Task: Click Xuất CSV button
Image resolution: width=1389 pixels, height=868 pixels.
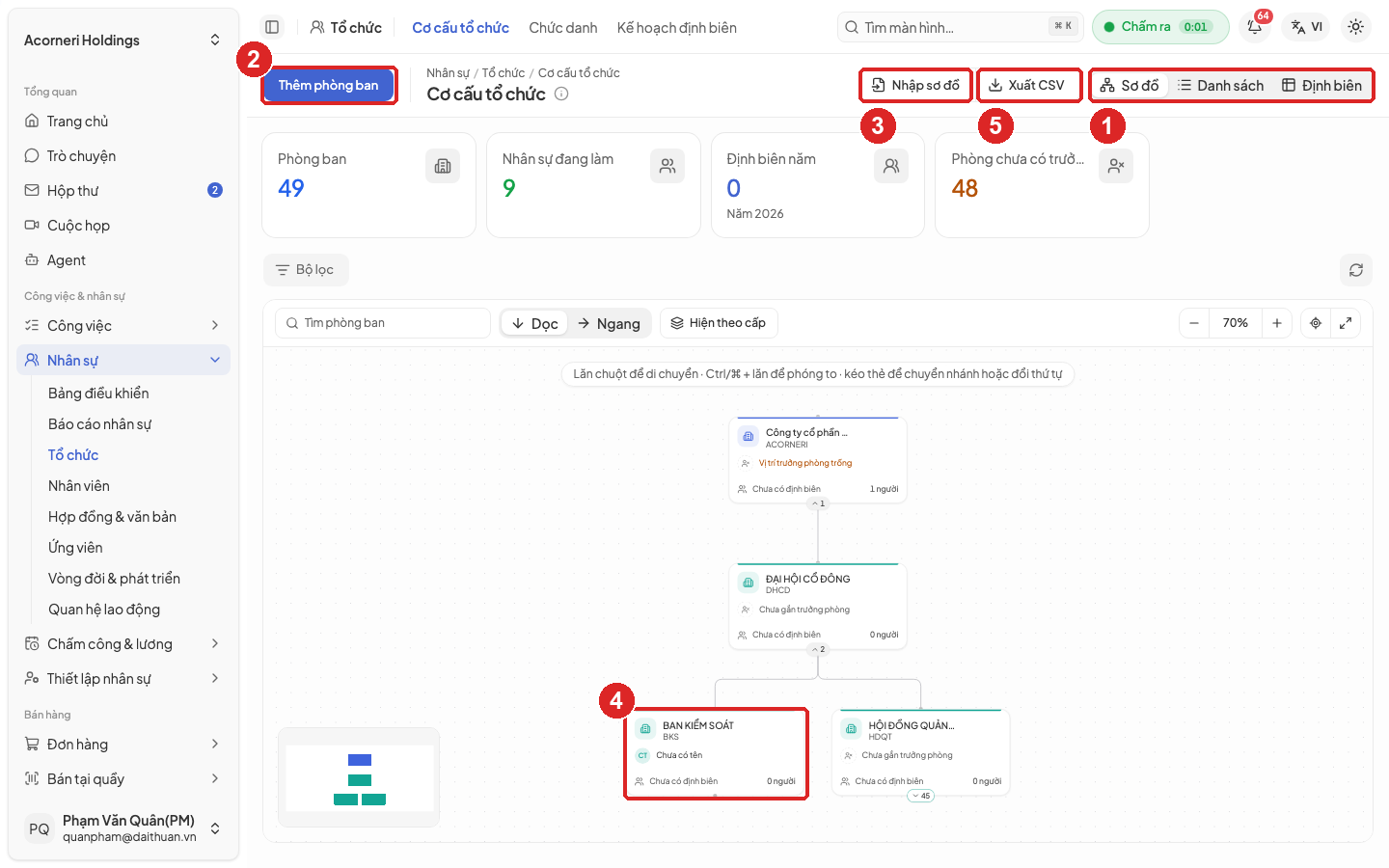Action: tap(1027, 85)
